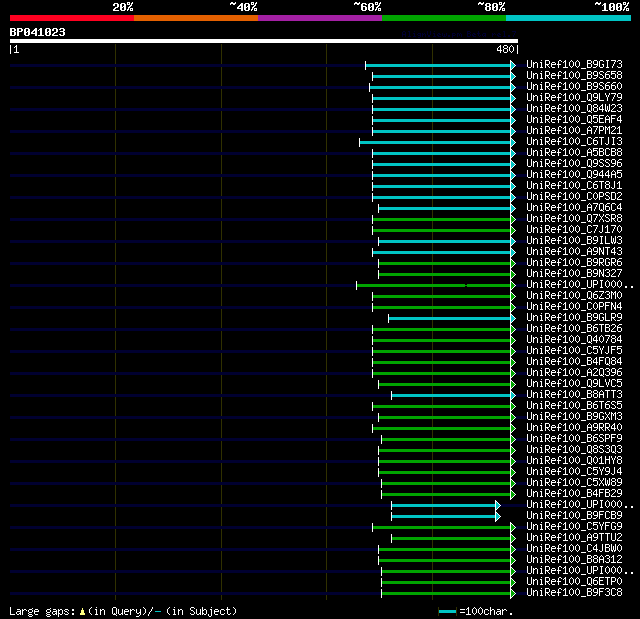Select the UniRef100_A9RR40 label
Screen dimensions: 640x619
[574, 428]
